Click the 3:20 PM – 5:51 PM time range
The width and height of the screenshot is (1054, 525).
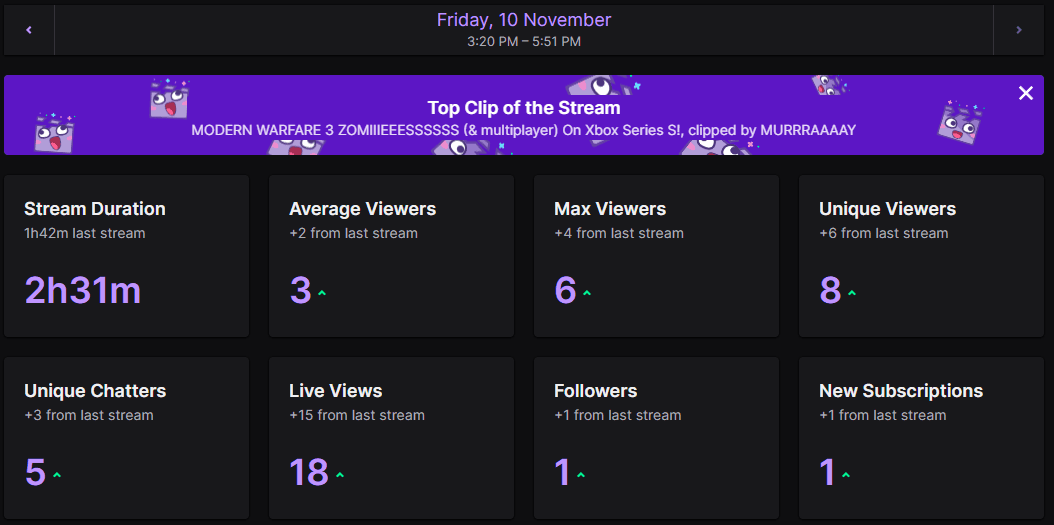click(x=524, y=42)
